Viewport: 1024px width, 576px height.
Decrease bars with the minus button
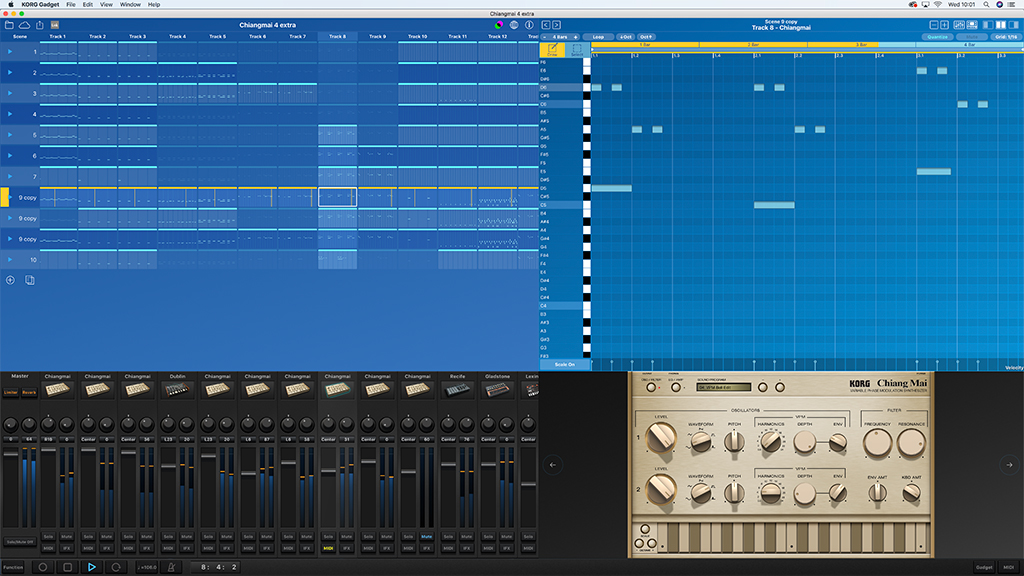pos(545,37)
